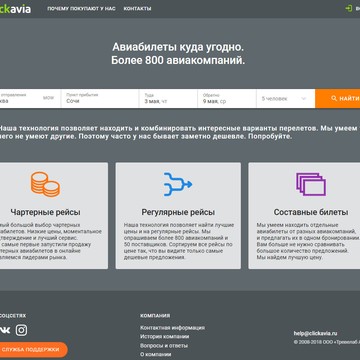The width and height of the screenshot is (360, 360).
Task: Open the 'Туда' date field 3 мая
Action: tap(168, 98)
